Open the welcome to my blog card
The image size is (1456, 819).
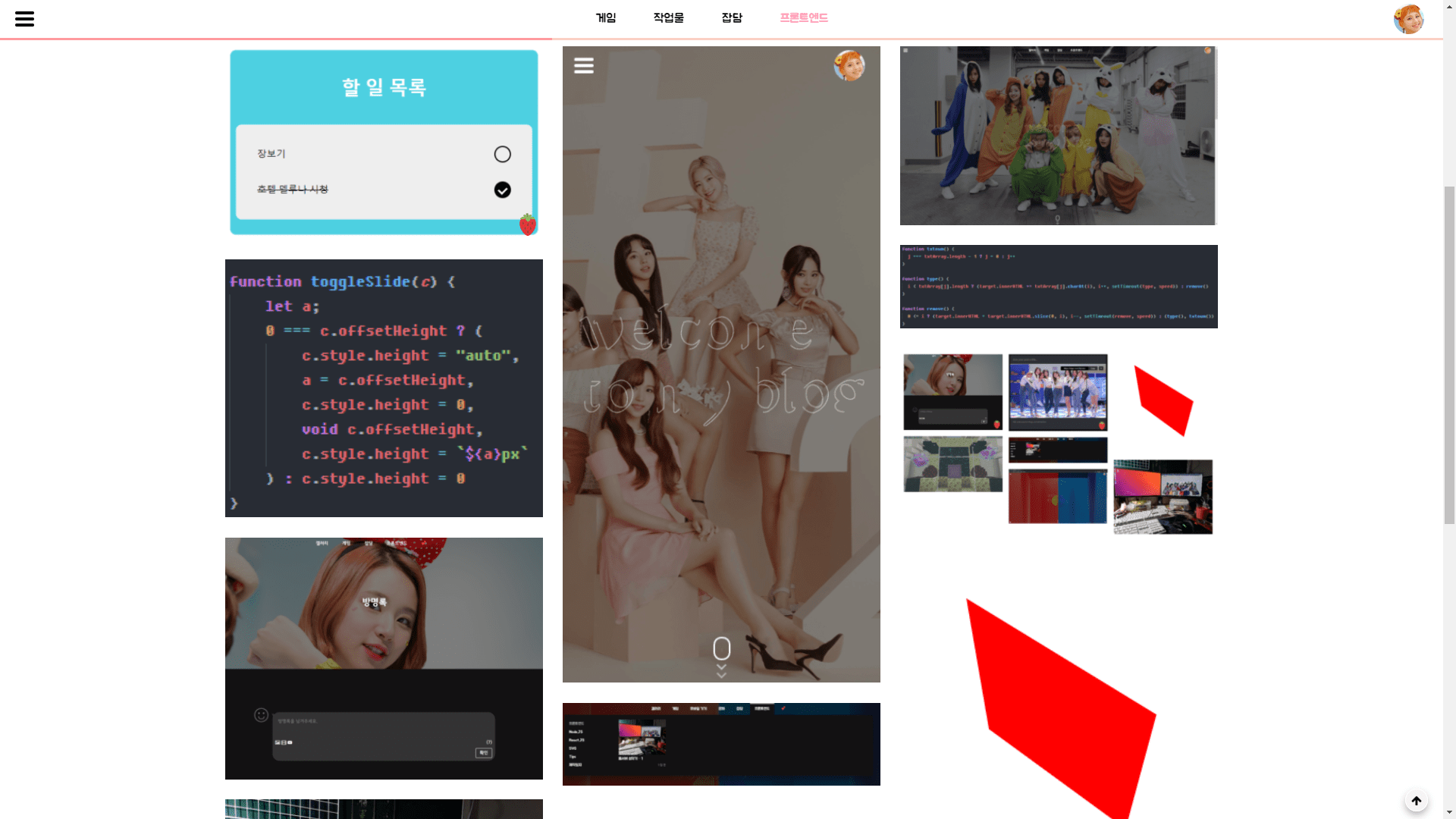point(721,364)
